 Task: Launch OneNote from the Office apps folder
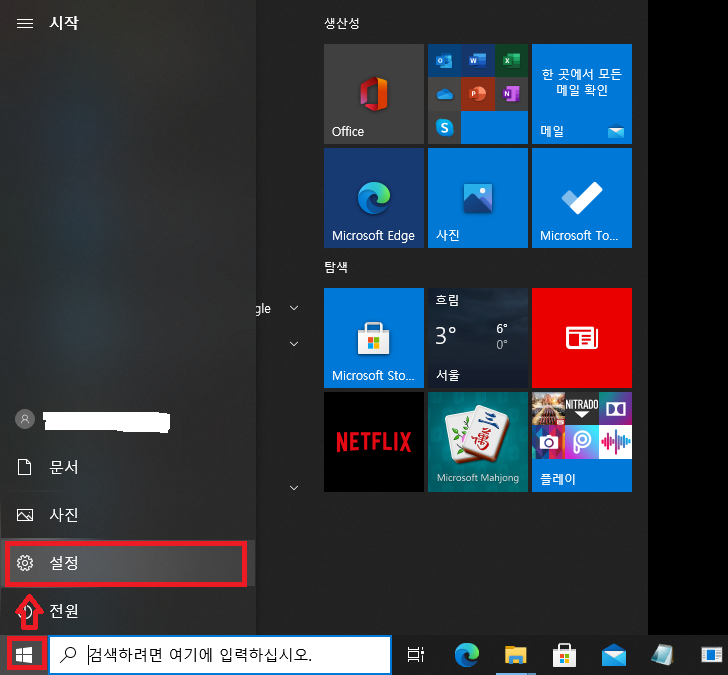[511, 94]
